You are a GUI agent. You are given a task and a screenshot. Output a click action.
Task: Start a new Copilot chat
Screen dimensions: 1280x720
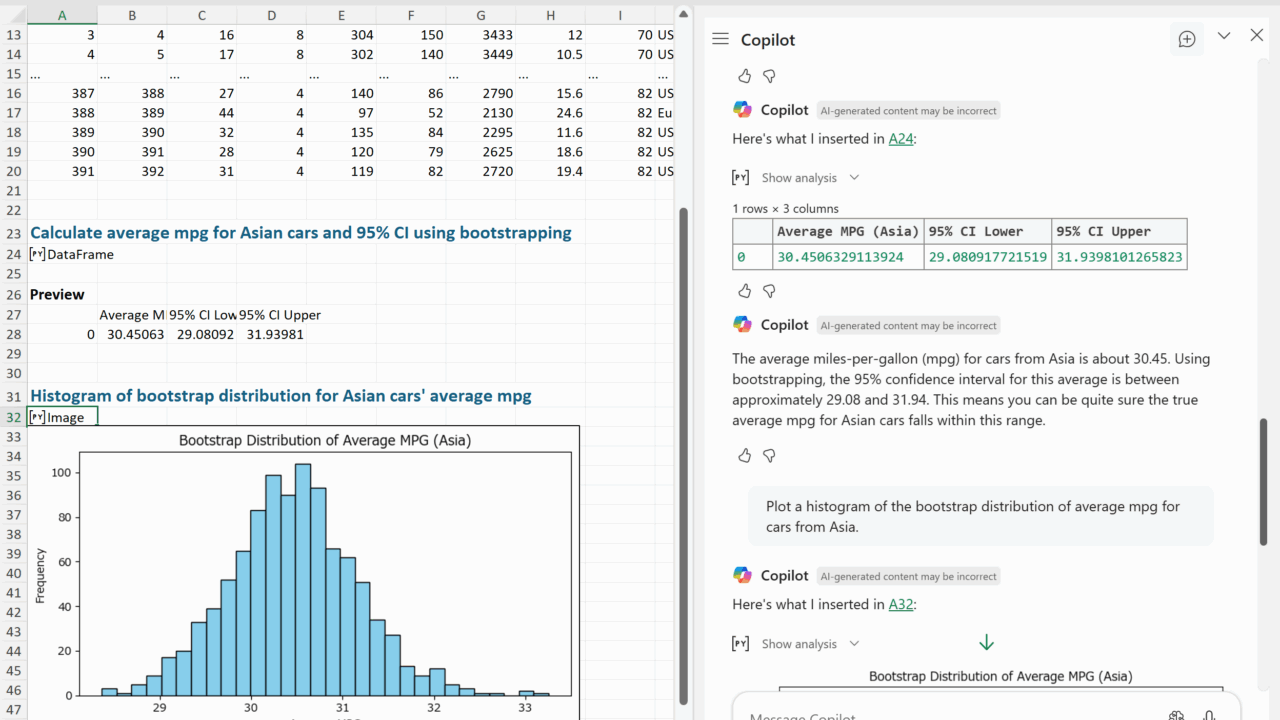1187,39
